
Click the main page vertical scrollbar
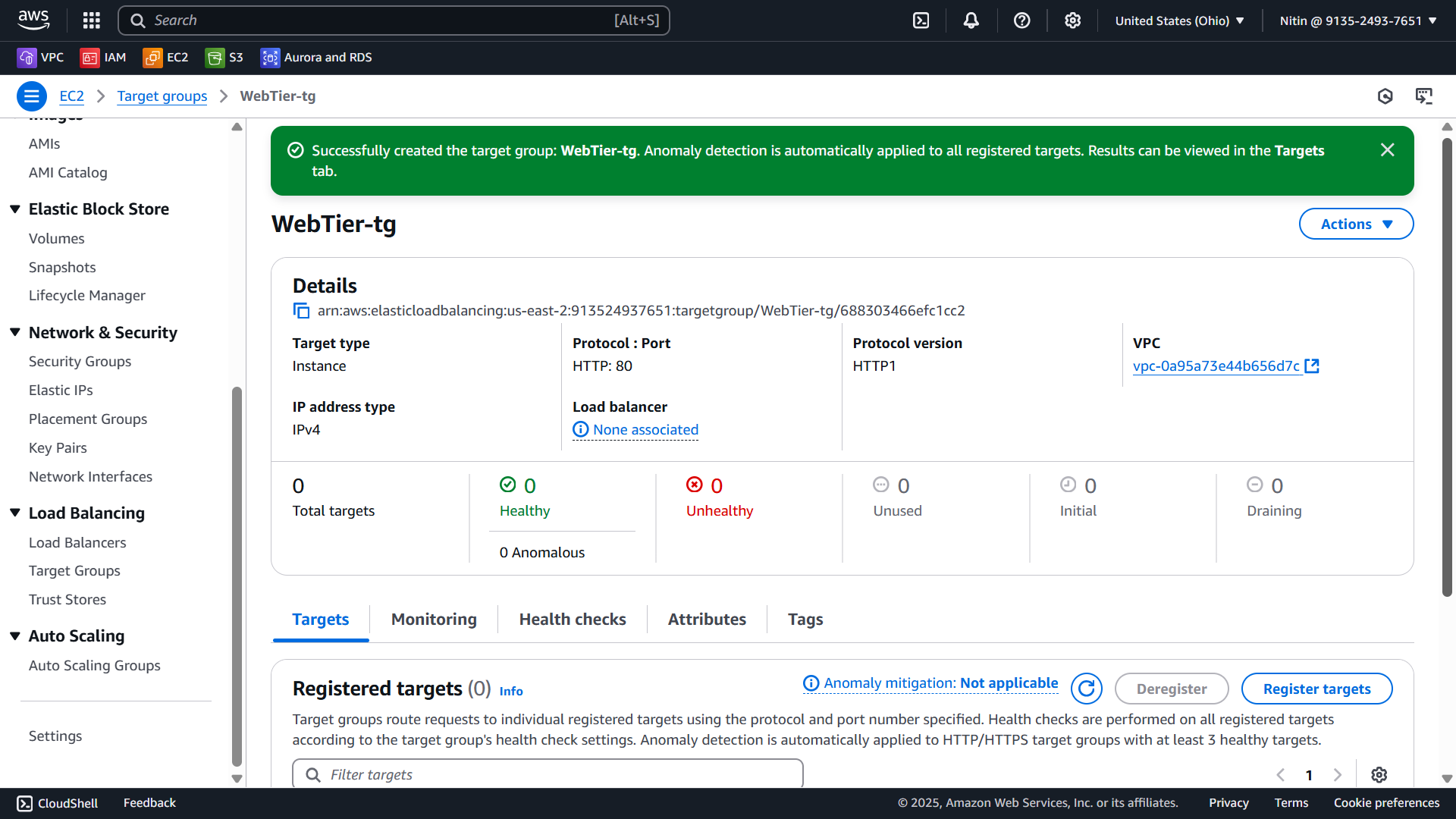tap(1447, 368)
